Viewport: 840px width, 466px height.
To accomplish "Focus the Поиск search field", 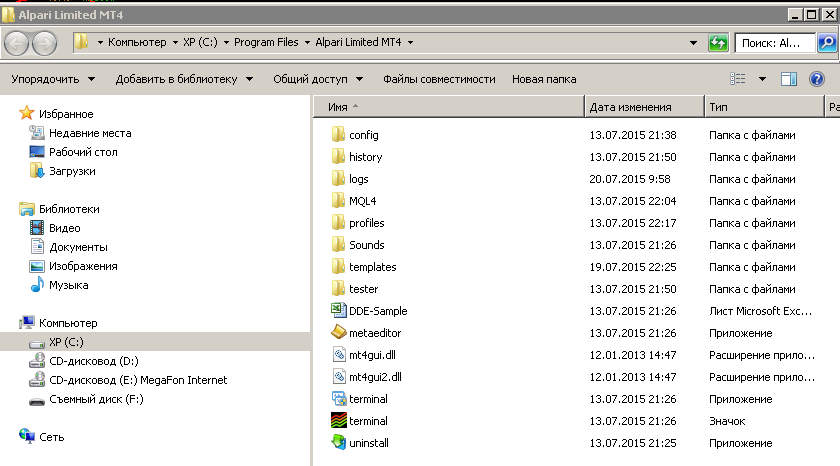I will point(775,42).
